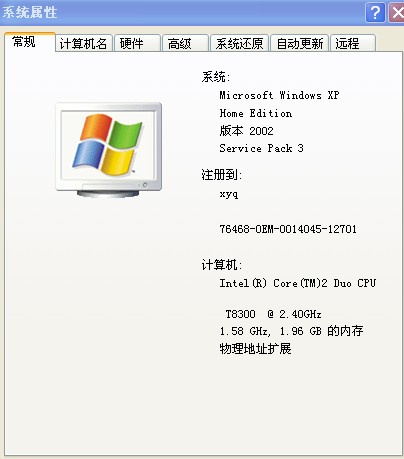The height and width of the screenshot is (459, 404).
Task: Open the 自动更新 tab
Action: point(300,43)
